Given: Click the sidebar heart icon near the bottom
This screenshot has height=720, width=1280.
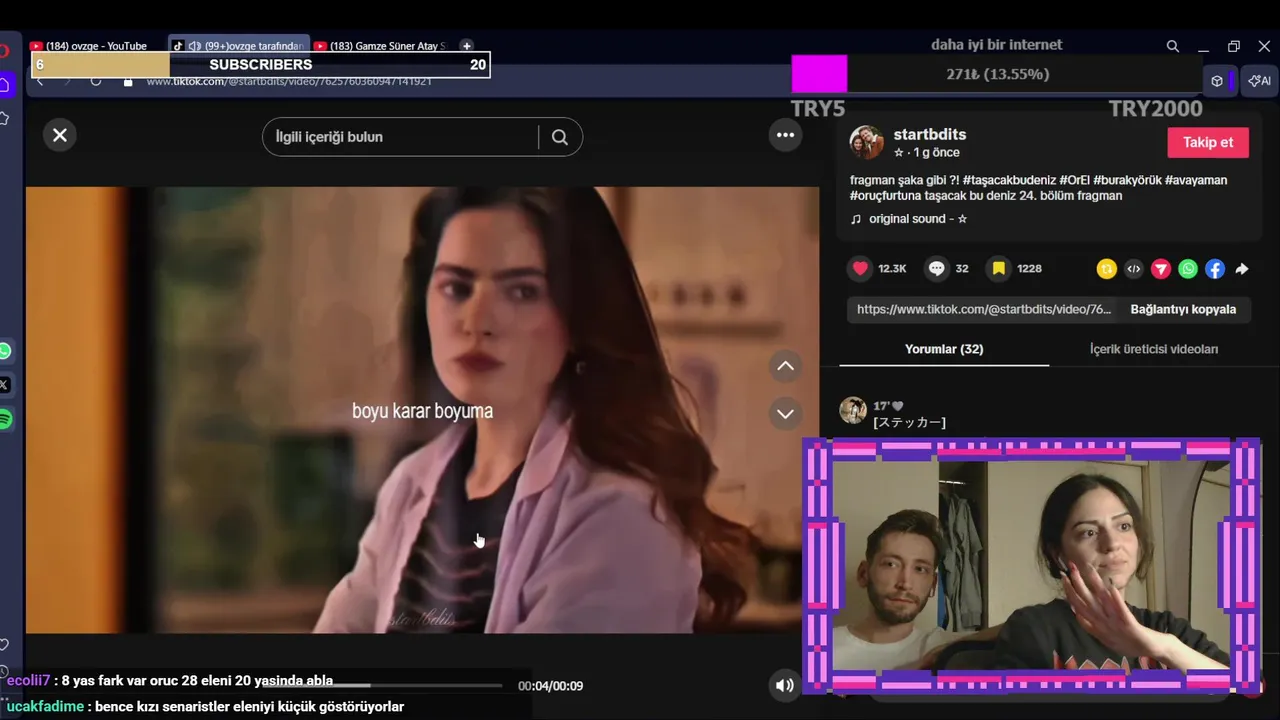Looking at the screenshot, I should click(4, 644).
